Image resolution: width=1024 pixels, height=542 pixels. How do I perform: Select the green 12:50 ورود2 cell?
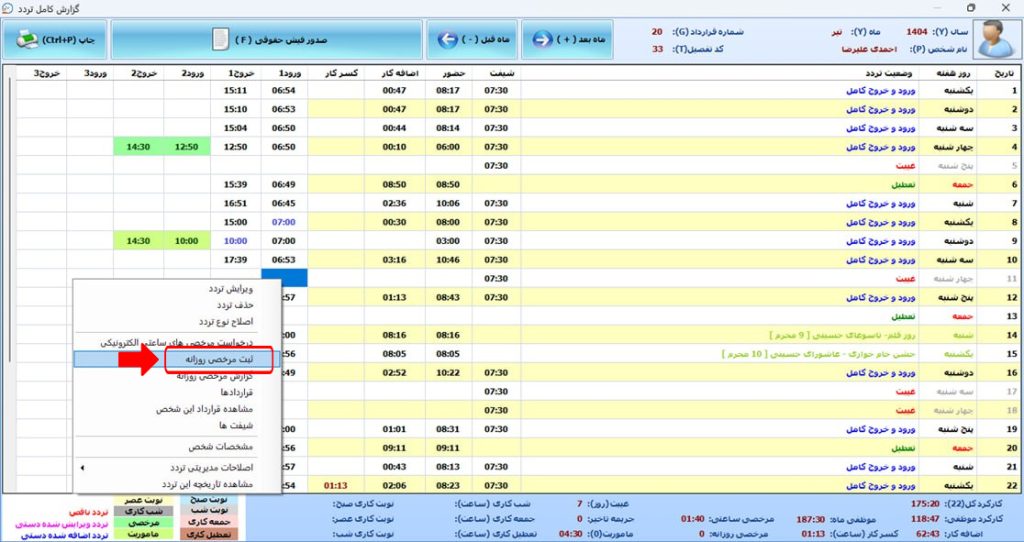(186, 147)
